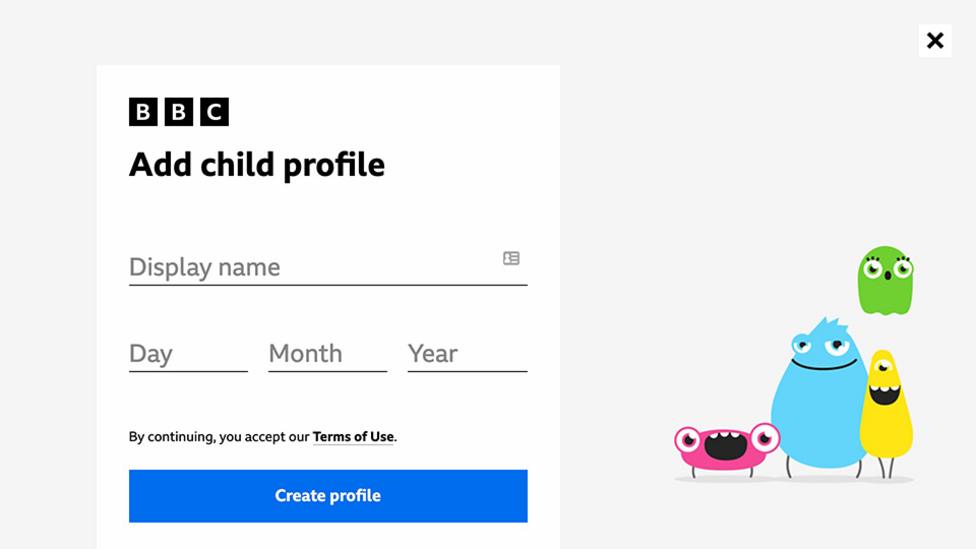Click the Add child profile heading

point(257,165)
